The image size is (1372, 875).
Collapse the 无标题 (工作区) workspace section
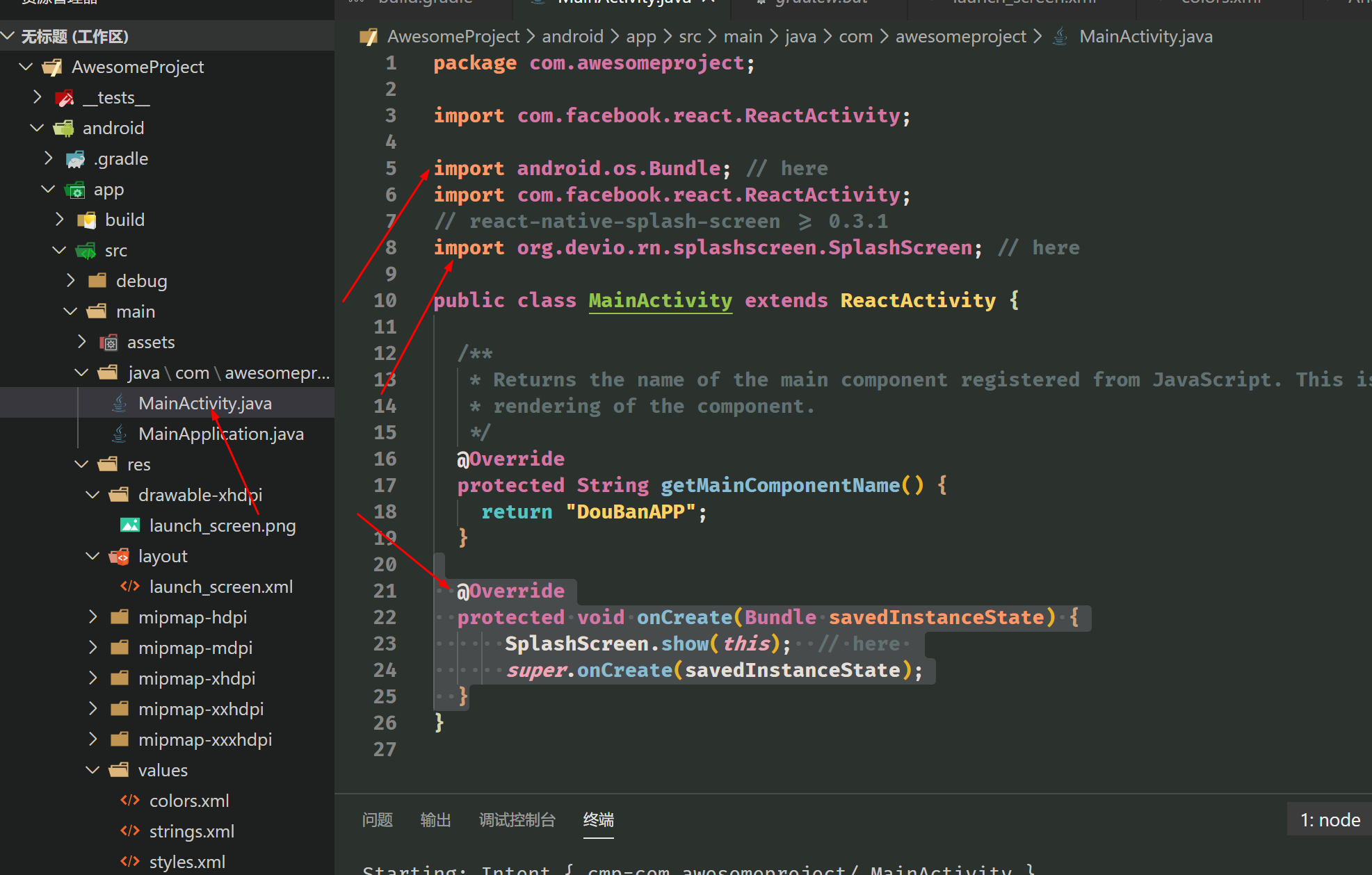8,36
